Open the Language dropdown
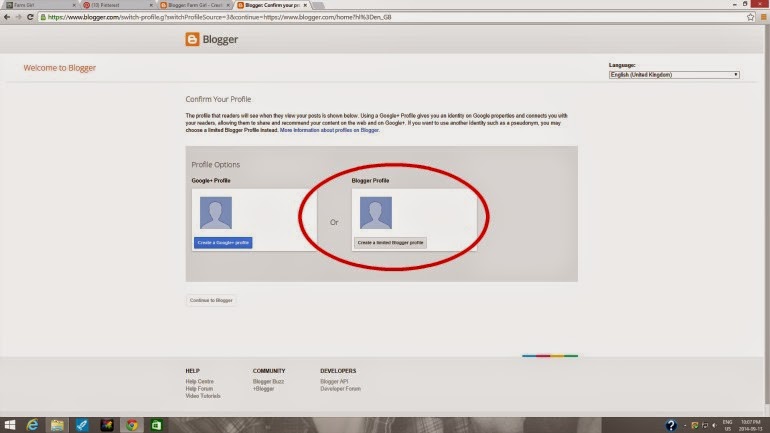770x433 pixels. pos(674,75)
